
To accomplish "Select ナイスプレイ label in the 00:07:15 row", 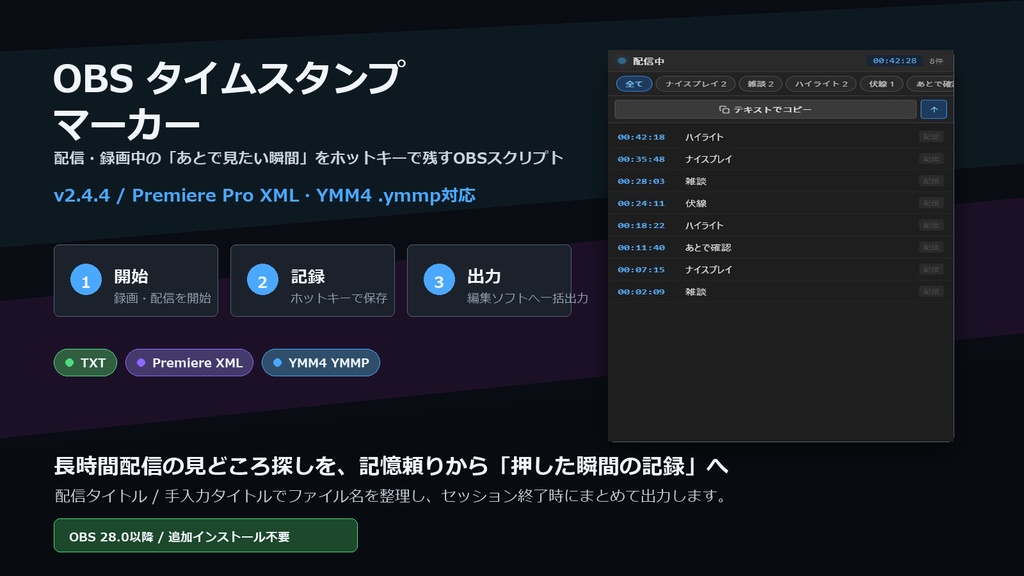I will [x=709, y=270].
